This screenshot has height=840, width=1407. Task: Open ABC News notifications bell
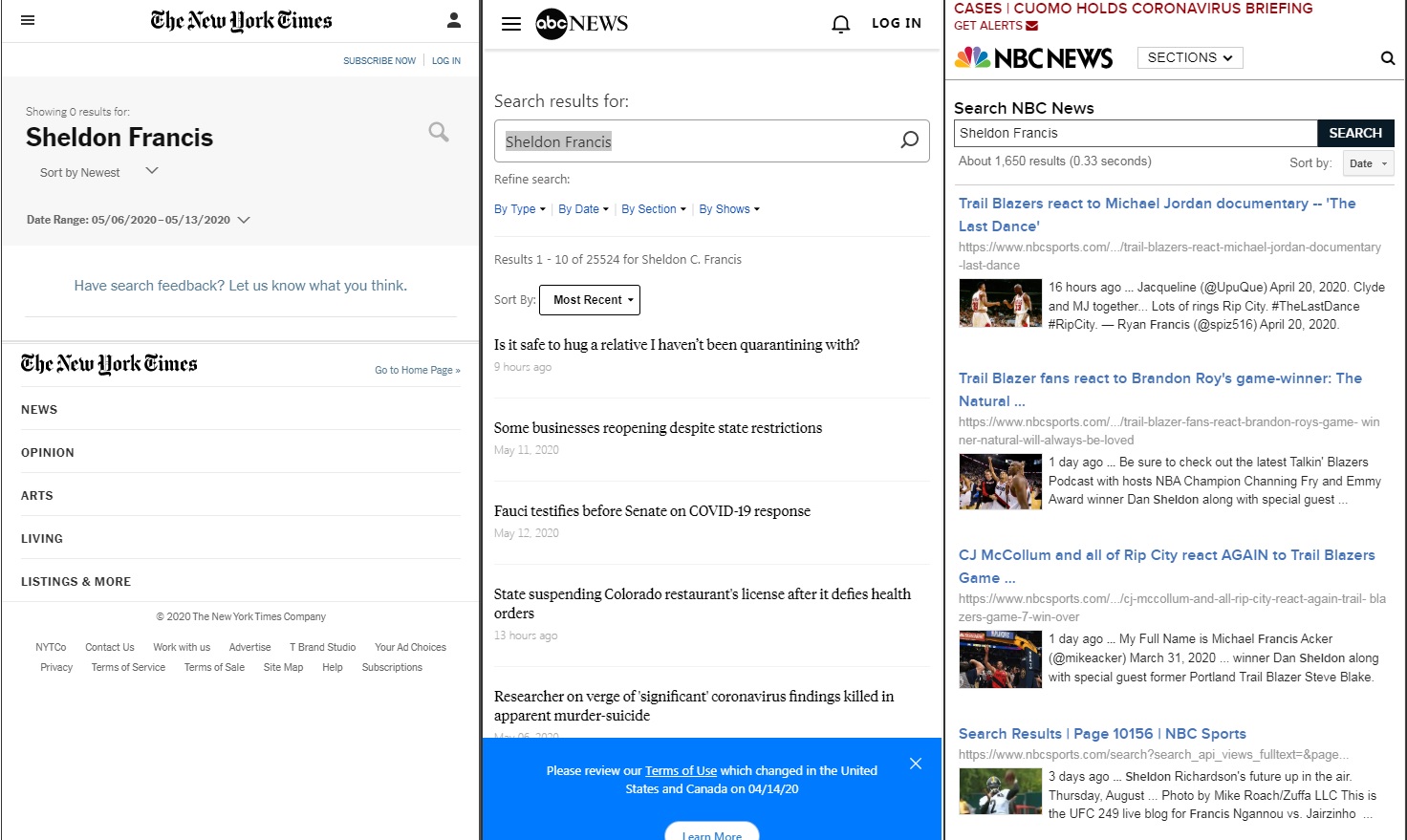841,24
